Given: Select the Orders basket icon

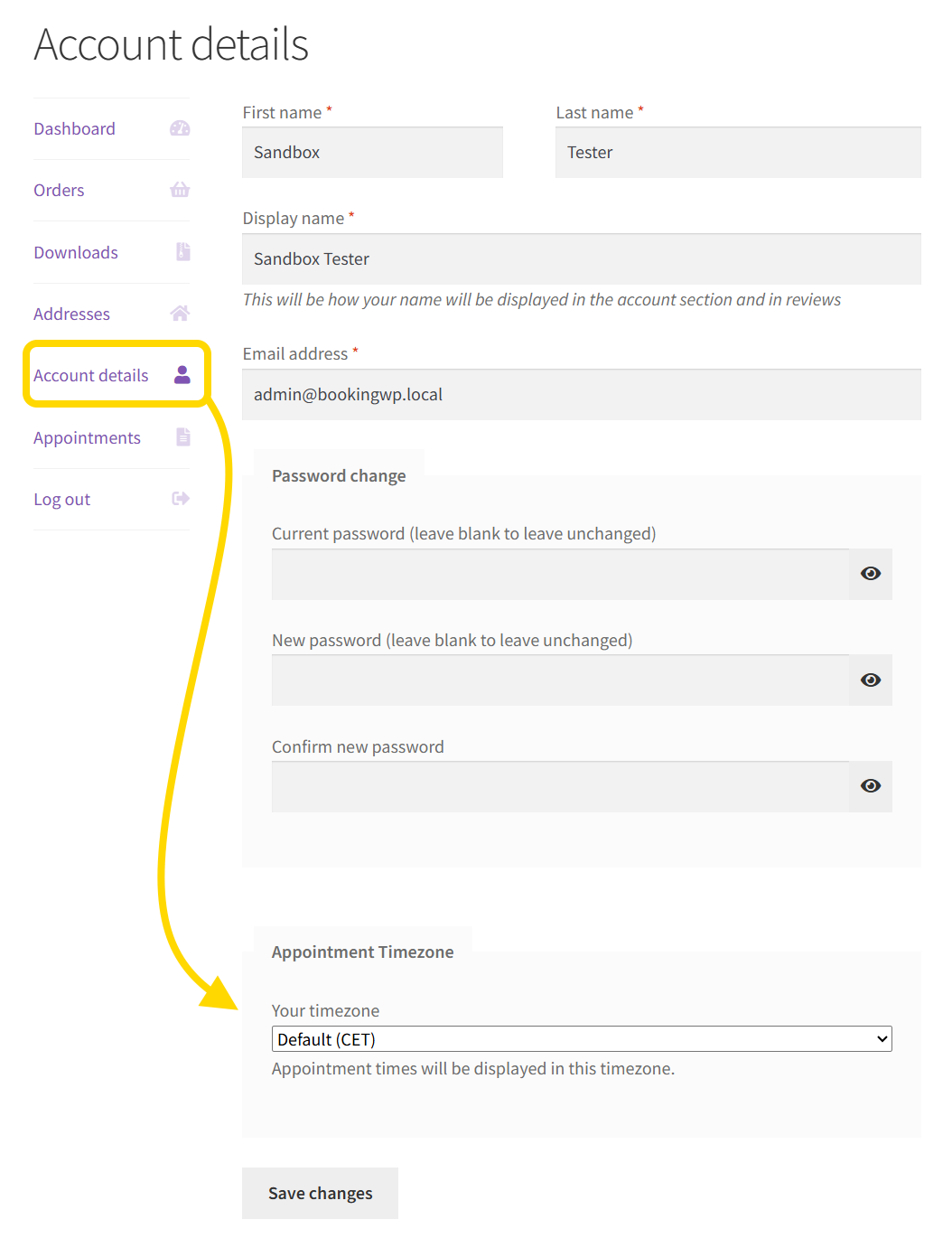Looking at the screenshot, I should [x=180, y=190].
